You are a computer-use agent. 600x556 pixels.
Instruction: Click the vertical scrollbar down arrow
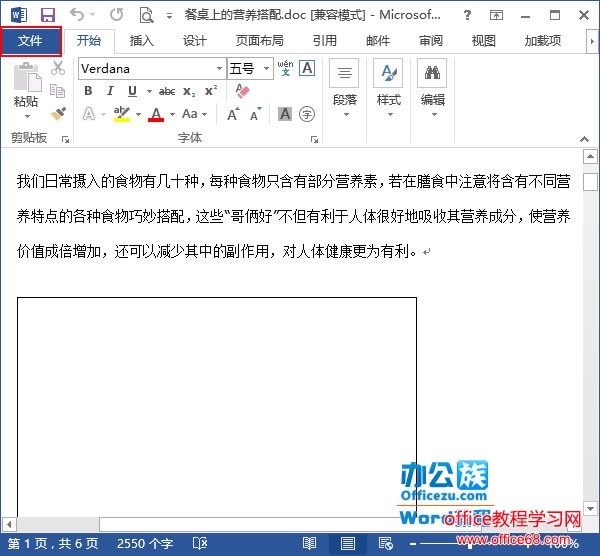pos(590,509)
